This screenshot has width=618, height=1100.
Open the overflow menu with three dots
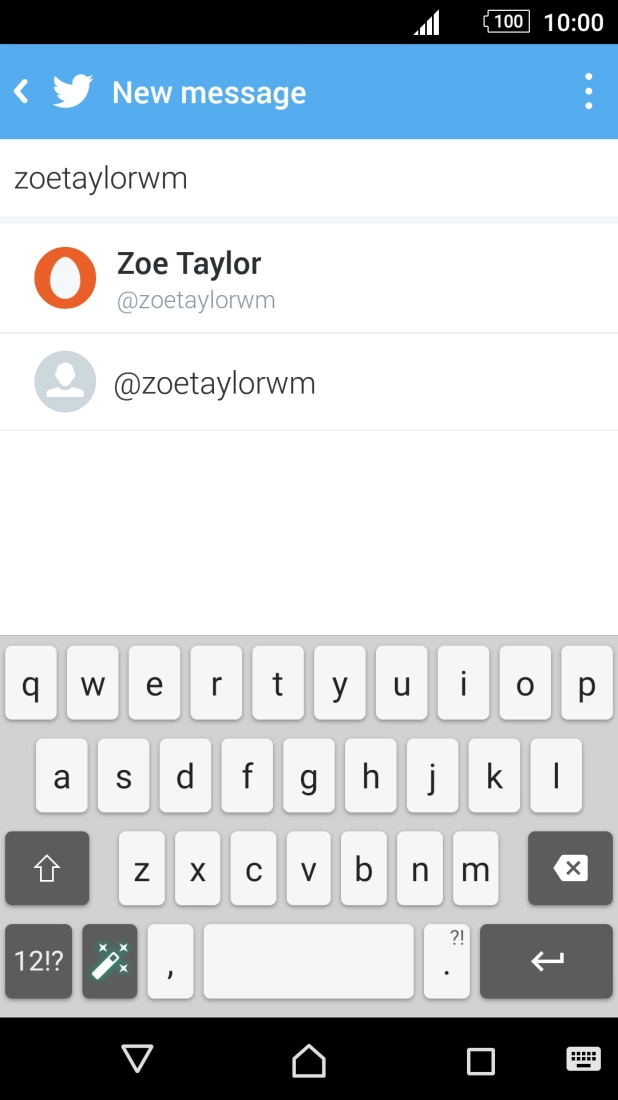coord(588,90)
